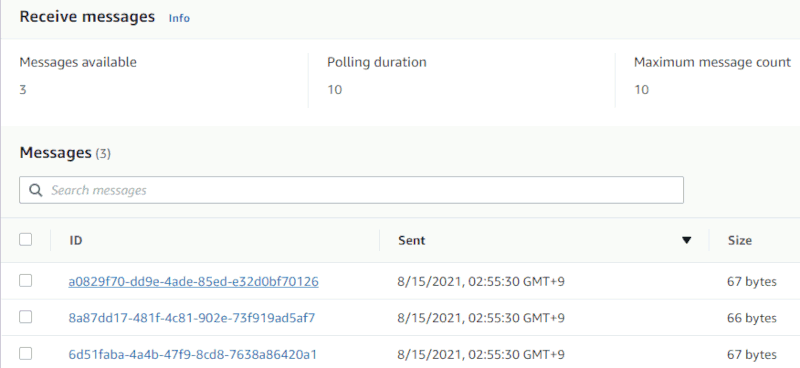Click the Sent column header label
The width and height of the screenshot is (800, 368).
[412, 240]
